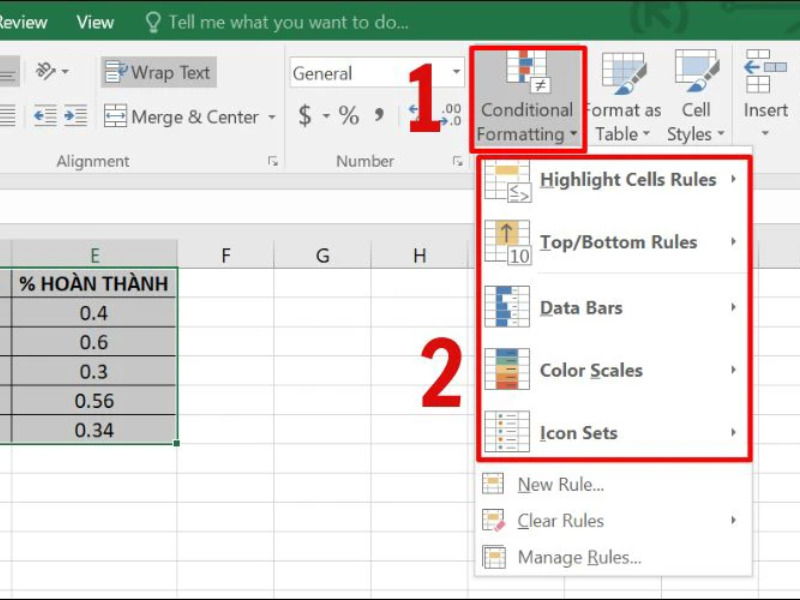The width and height of the screenshot is (800, 600).
Task: Expand the Highlight Cells Rules submenu
Action: tap(733, 179)
